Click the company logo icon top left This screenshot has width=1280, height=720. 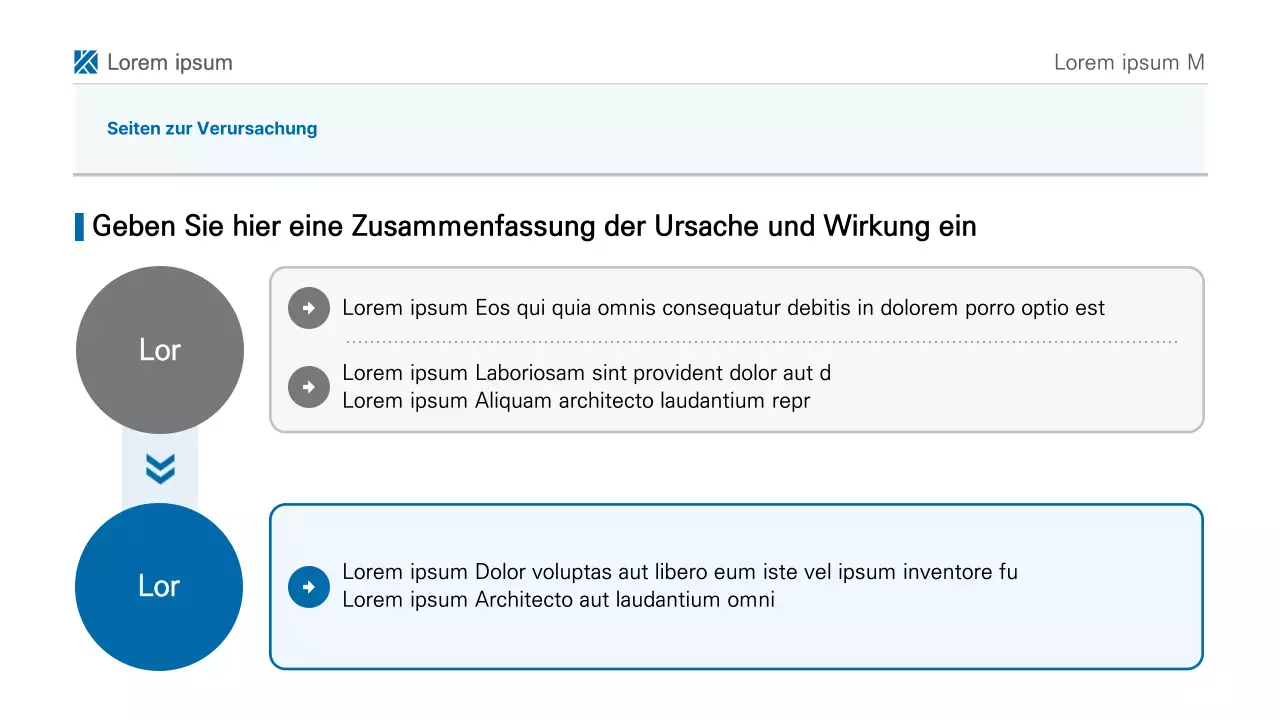85,62
